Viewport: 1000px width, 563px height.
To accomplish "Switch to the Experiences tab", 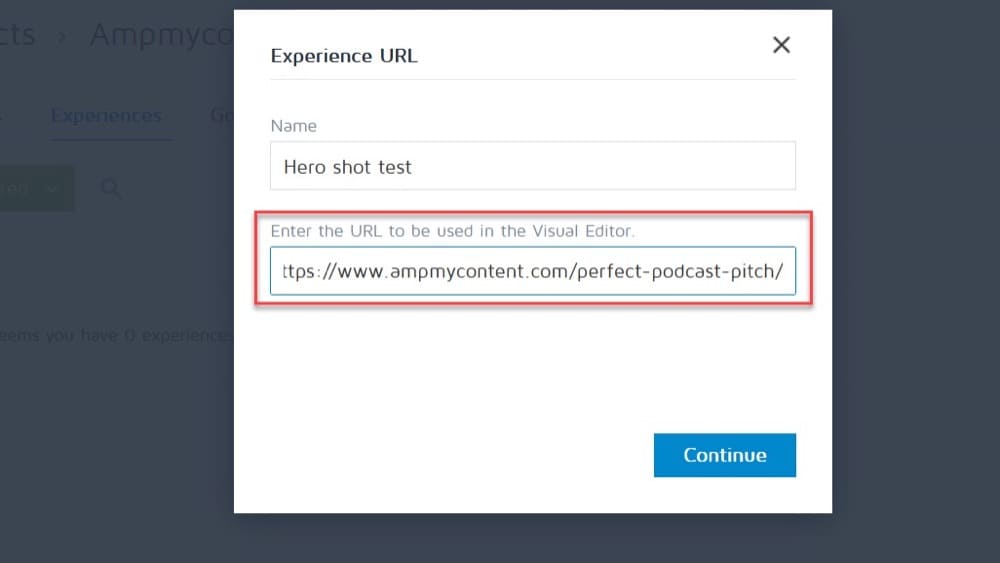I will tap(107, 116).
